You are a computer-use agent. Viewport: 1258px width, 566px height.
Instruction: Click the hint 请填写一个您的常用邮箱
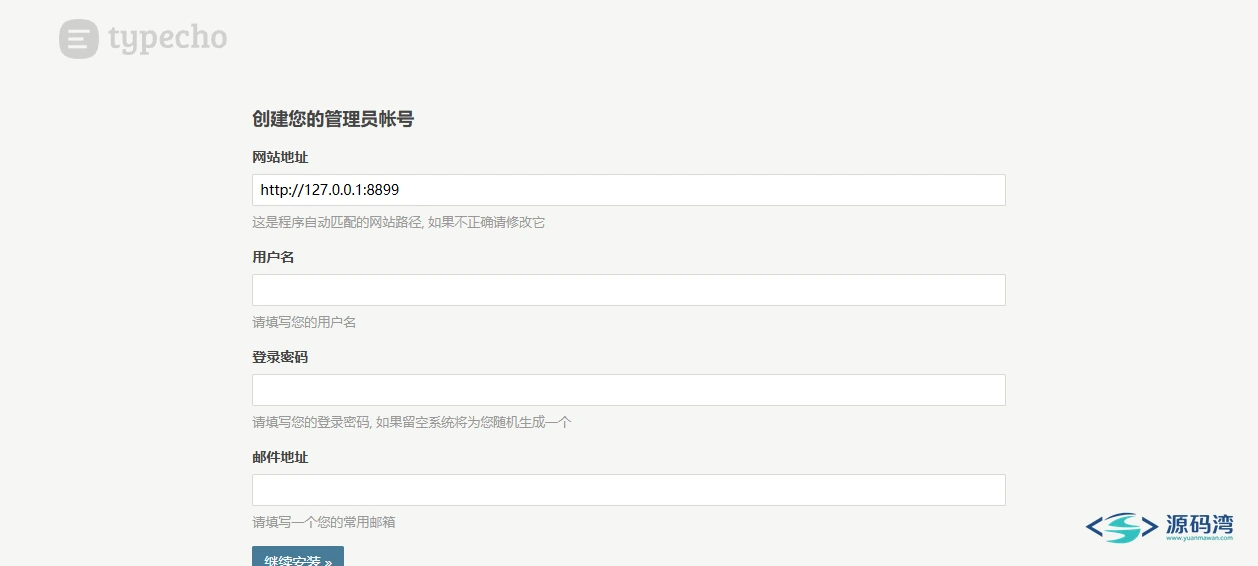click(x=324, y=522)
